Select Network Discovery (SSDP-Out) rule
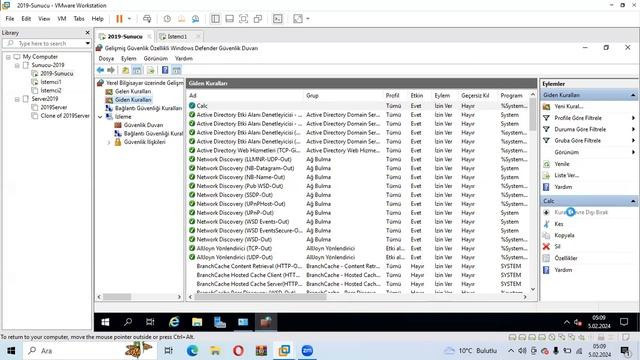Screen dimensions: 640x360 coord(358,195)
